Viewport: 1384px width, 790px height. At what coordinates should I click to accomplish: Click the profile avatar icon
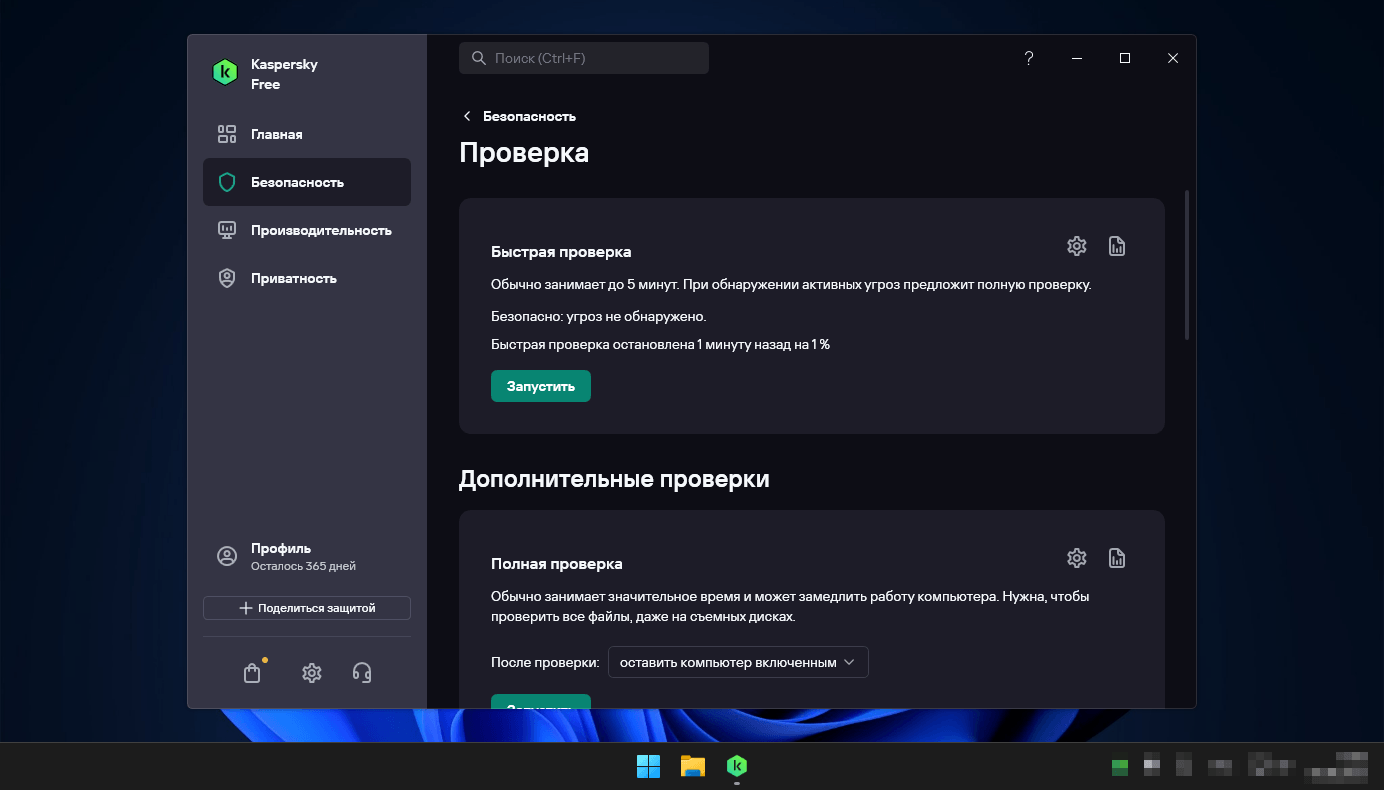click(227, 556)
